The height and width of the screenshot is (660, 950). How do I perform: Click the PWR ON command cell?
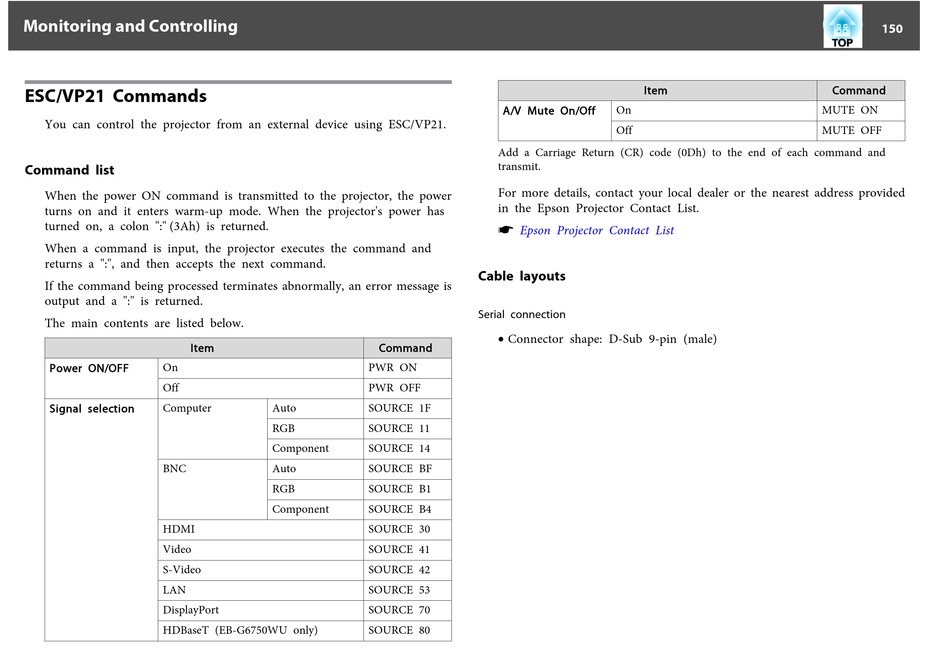(407, 368)
